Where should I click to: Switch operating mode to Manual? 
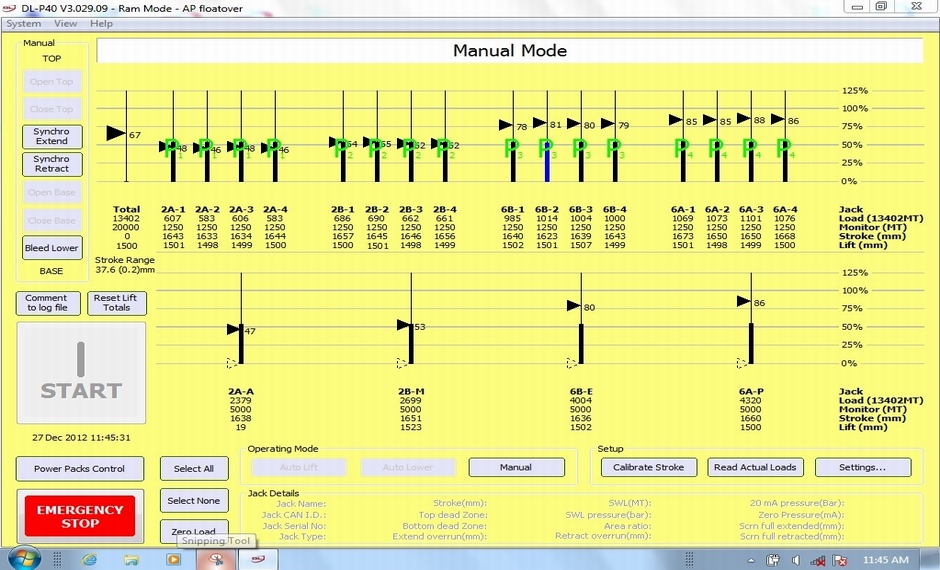click(515, 467)
